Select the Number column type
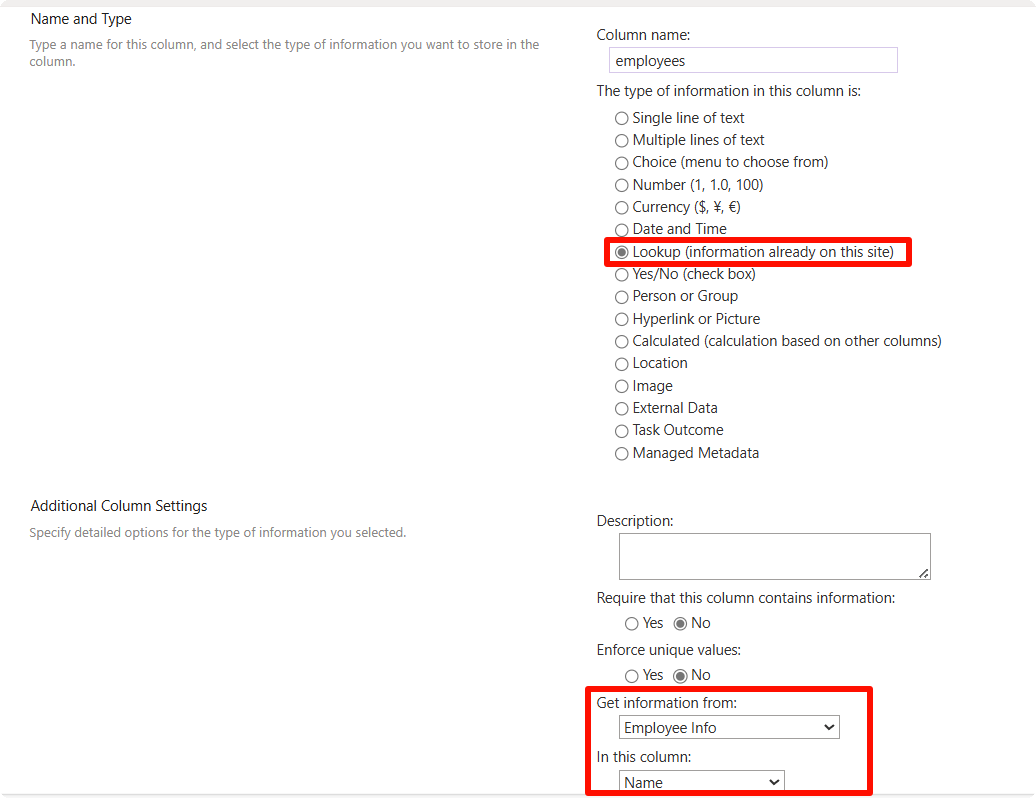The height and width of the screenshot is (798, 1036). 621,184
